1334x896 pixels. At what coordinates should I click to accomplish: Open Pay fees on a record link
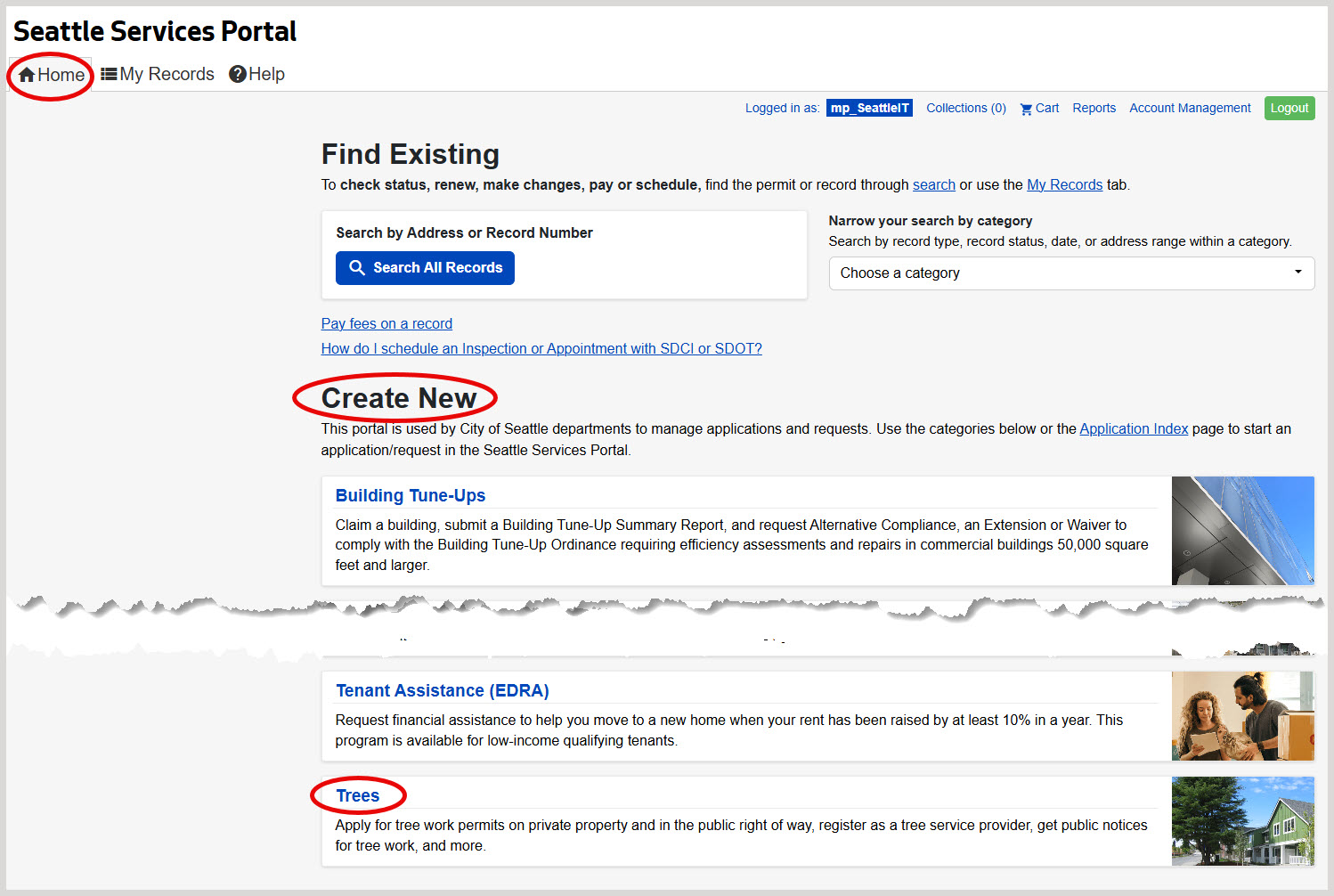tap(386, 323)
